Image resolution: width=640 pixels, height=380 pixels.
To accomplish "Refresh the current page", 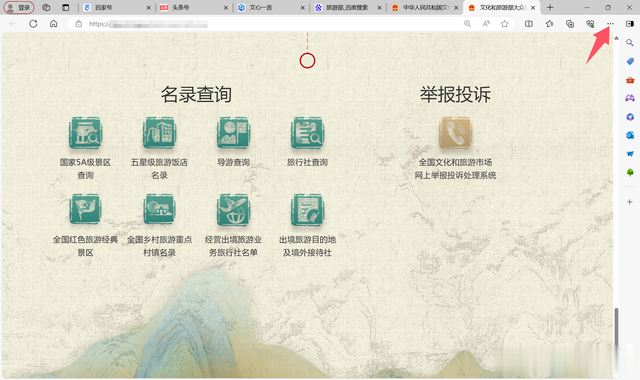I will [33, 24].
